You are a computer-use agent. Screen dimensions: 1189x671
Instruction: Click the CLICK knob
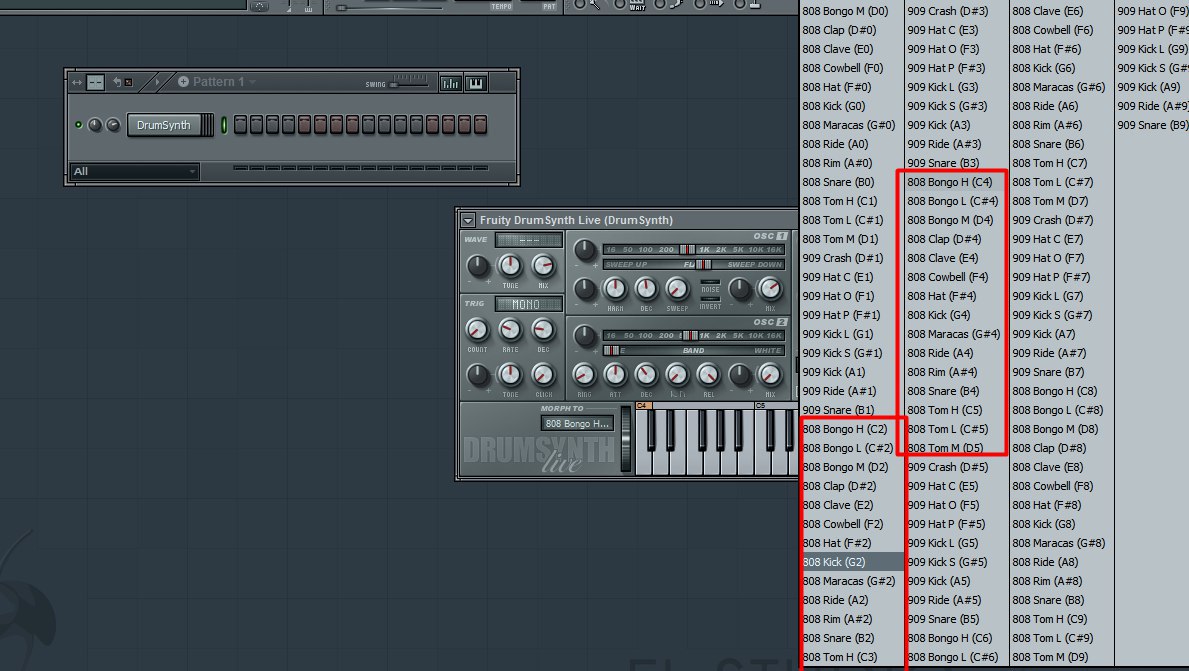click(x=543, y=375)
